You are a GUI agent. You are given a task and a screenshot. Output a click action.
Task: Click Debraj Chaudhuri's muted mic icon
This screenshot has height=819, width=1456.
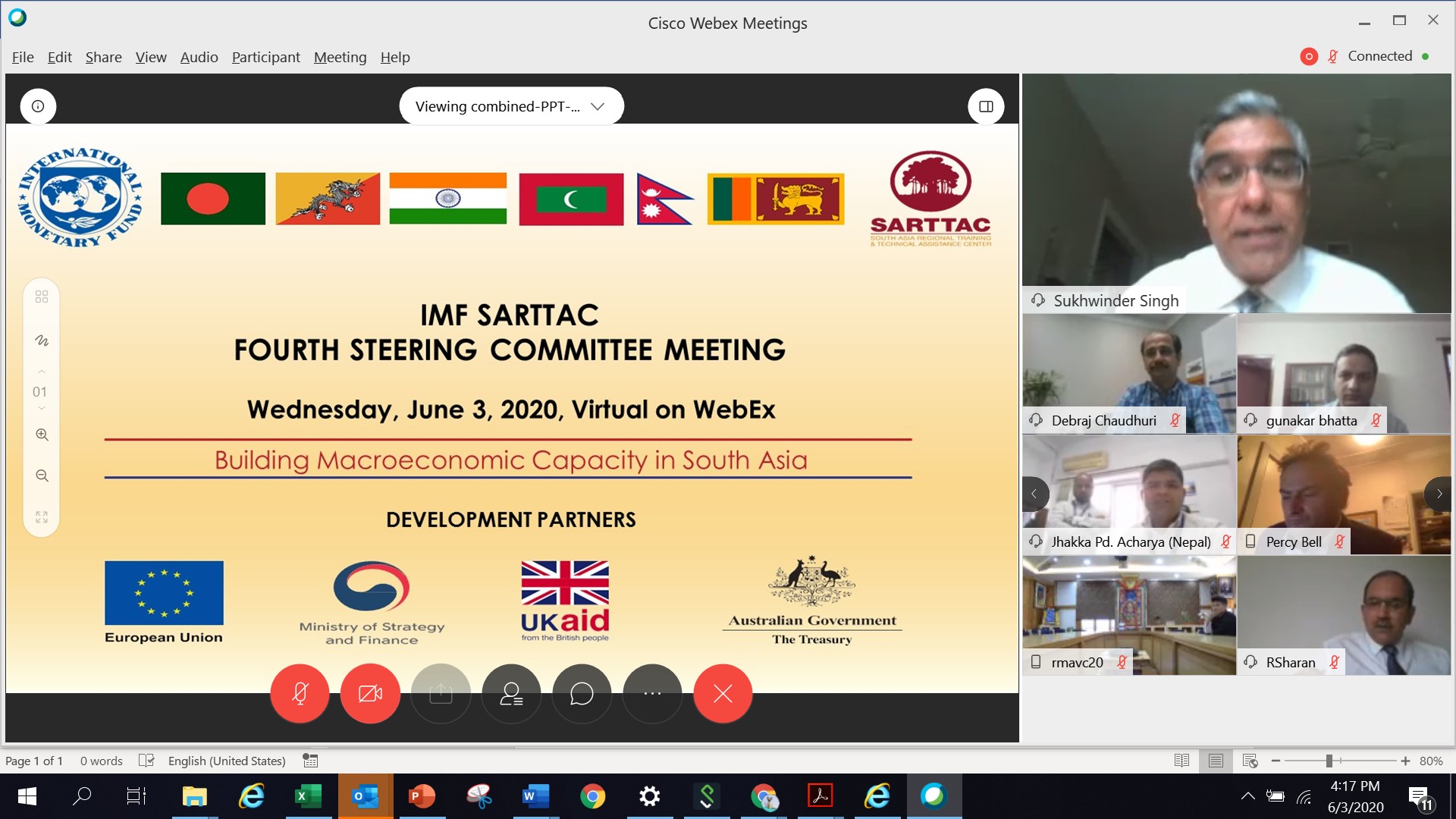pyautogui.click(x=1175, y=420)
